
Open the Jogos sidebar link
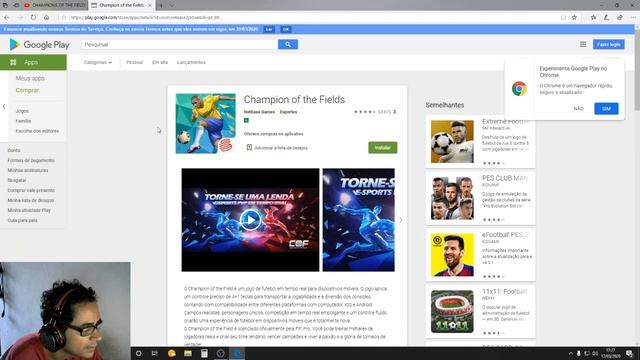(22, 111)
